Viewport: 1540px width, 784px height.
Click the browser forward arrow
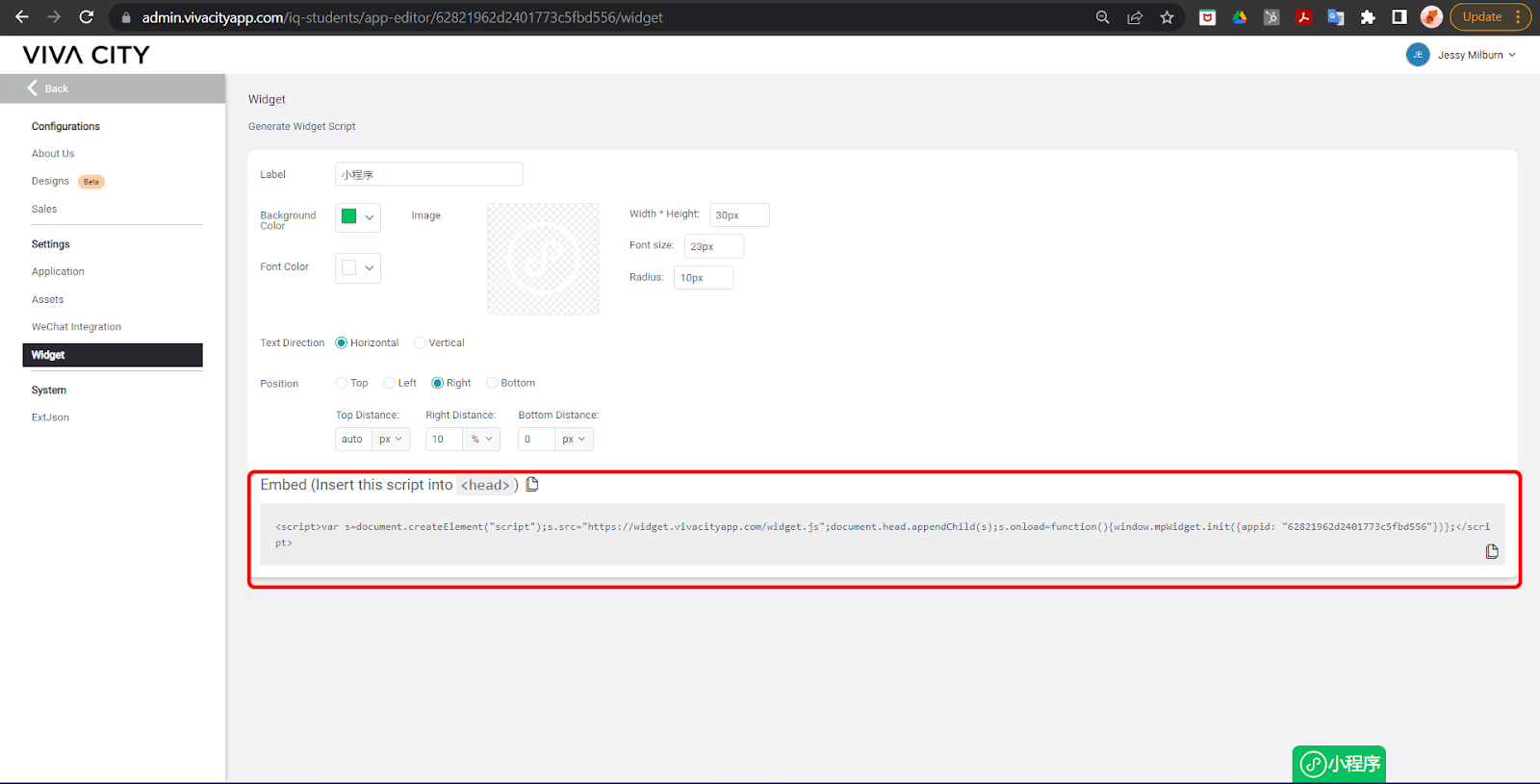[x=54, y=17]
